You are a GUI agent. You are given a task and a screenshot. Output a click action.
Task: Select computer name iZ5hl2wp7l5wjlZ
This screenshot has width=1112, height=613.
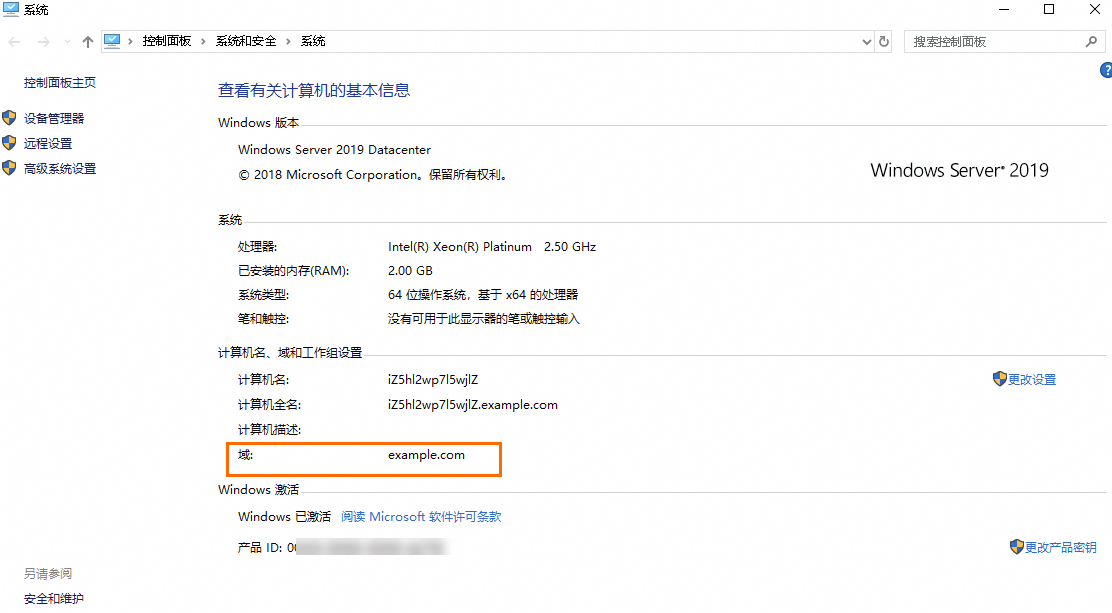tap(433, 380)
